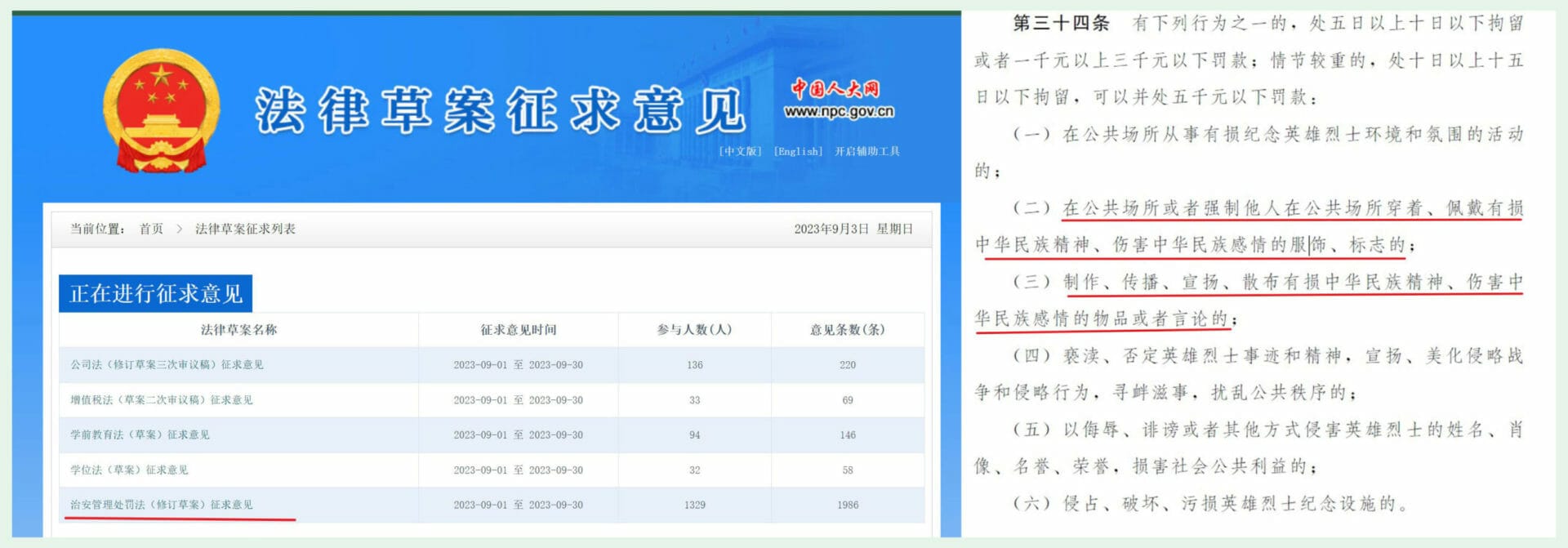Click the 意见条数(条) column header
Viewport: 1568px width, 548px height.
[x=847, y=330]
